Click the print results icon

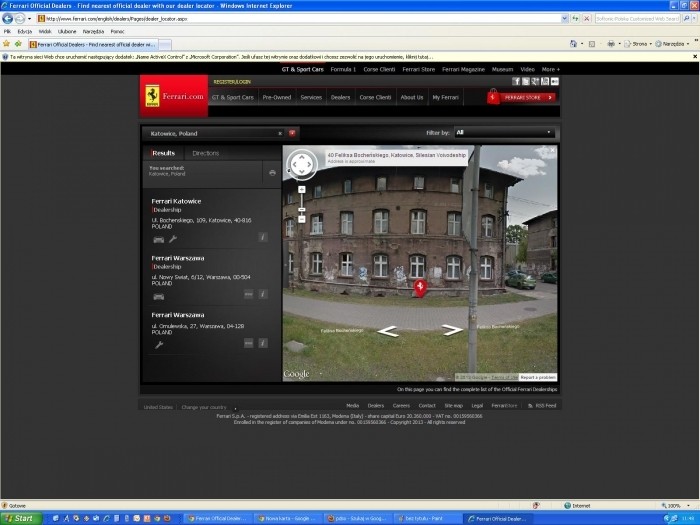tap(272, 173)
